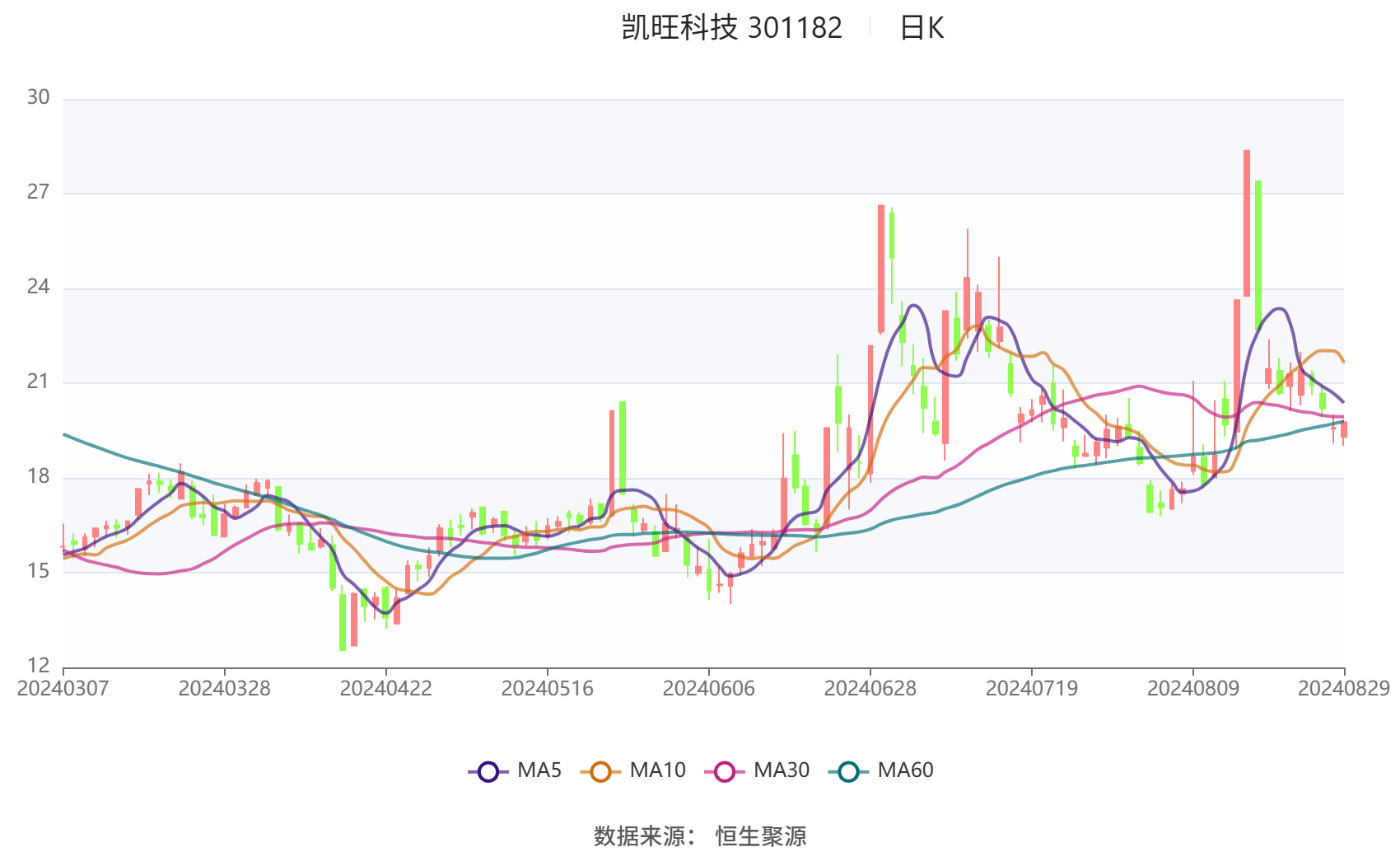This screenshot has width=1400, height=852.
Task: Click the 20240809 x-axis date label
Action: pos(1192,689)
